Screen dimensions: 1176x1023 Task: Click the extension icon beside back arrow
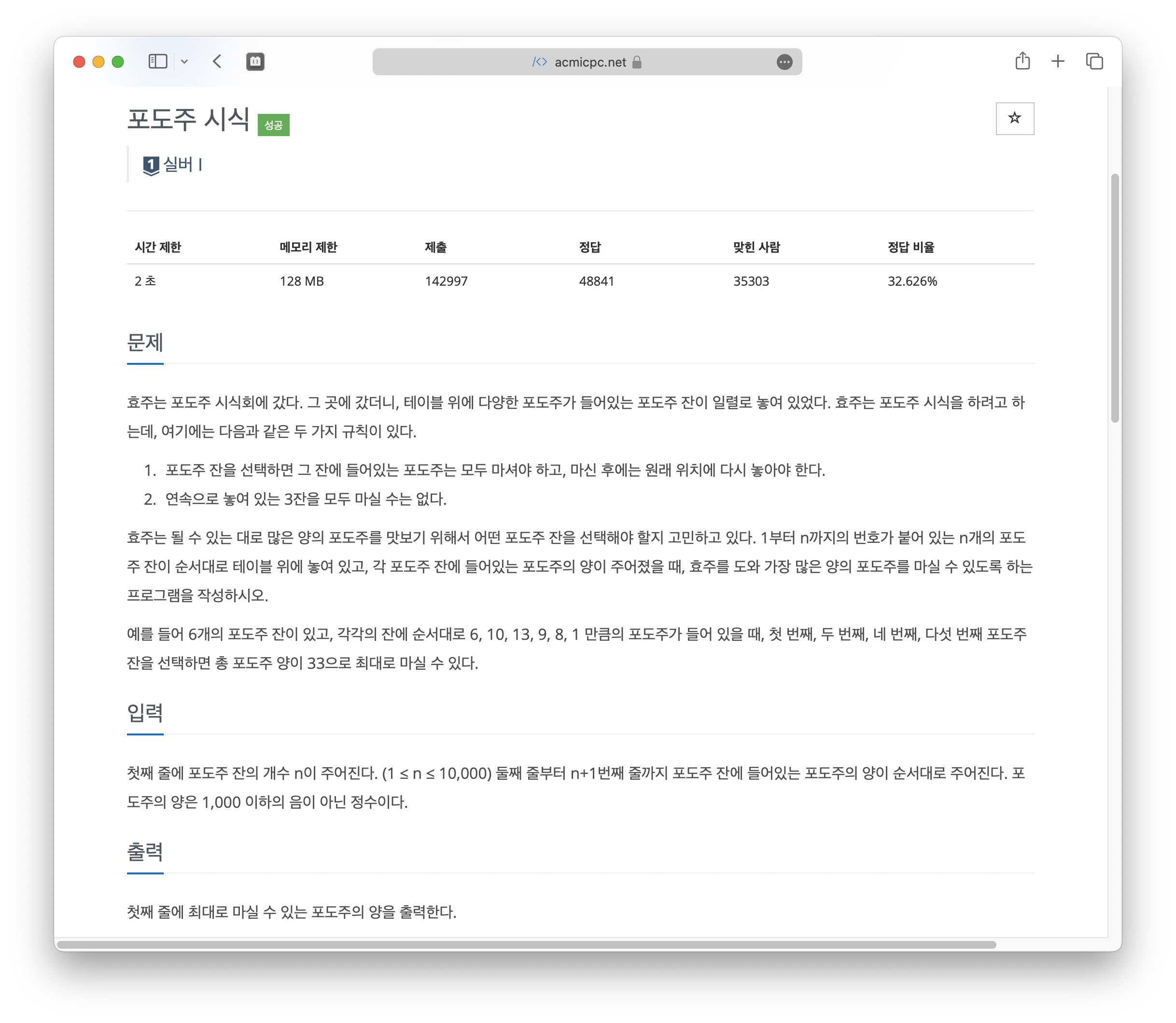pos(255,62)
